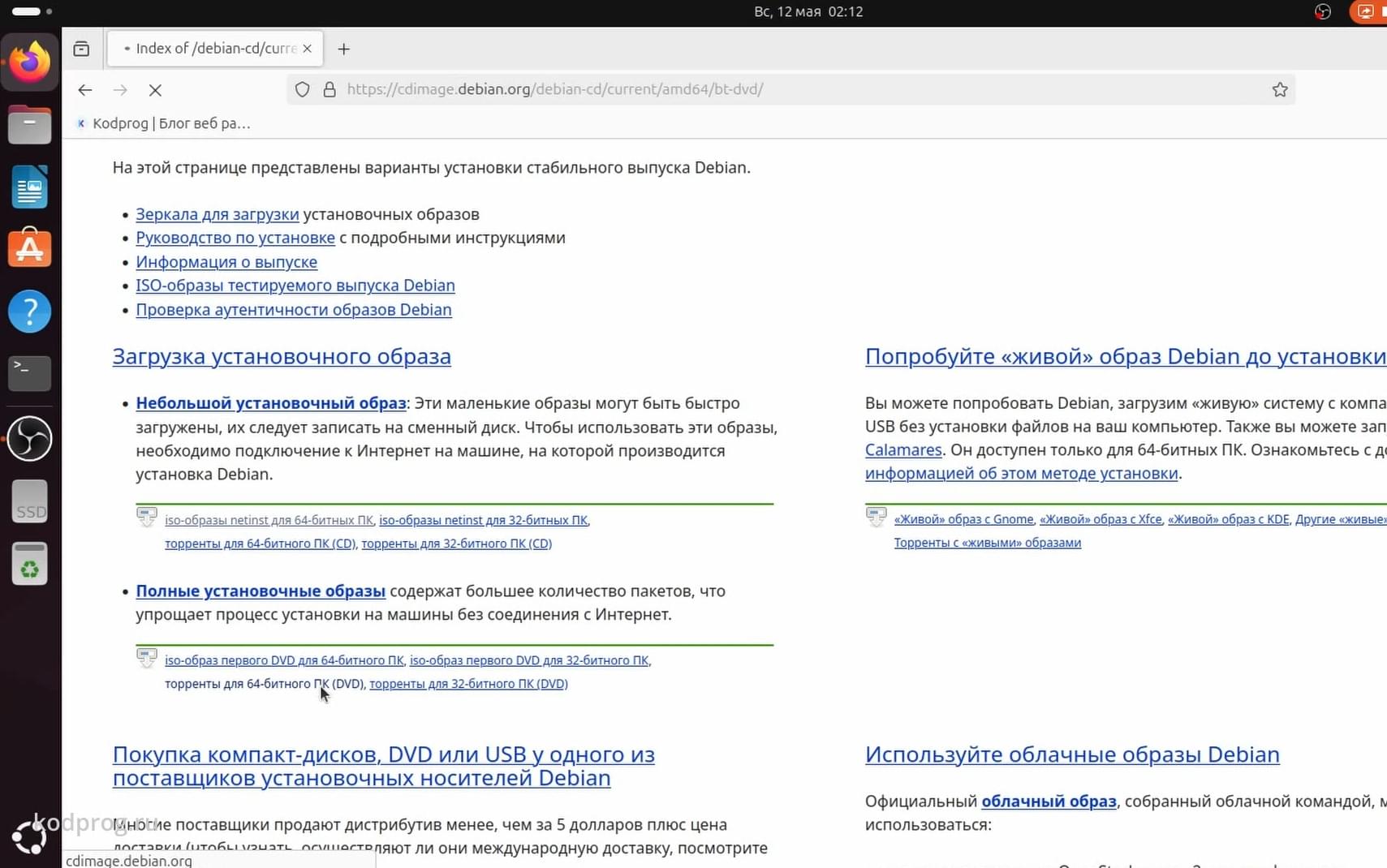Open «Живой» образ с KDE link
Viewport: 1387px width, 868px height.
(x=1229, y=519)
